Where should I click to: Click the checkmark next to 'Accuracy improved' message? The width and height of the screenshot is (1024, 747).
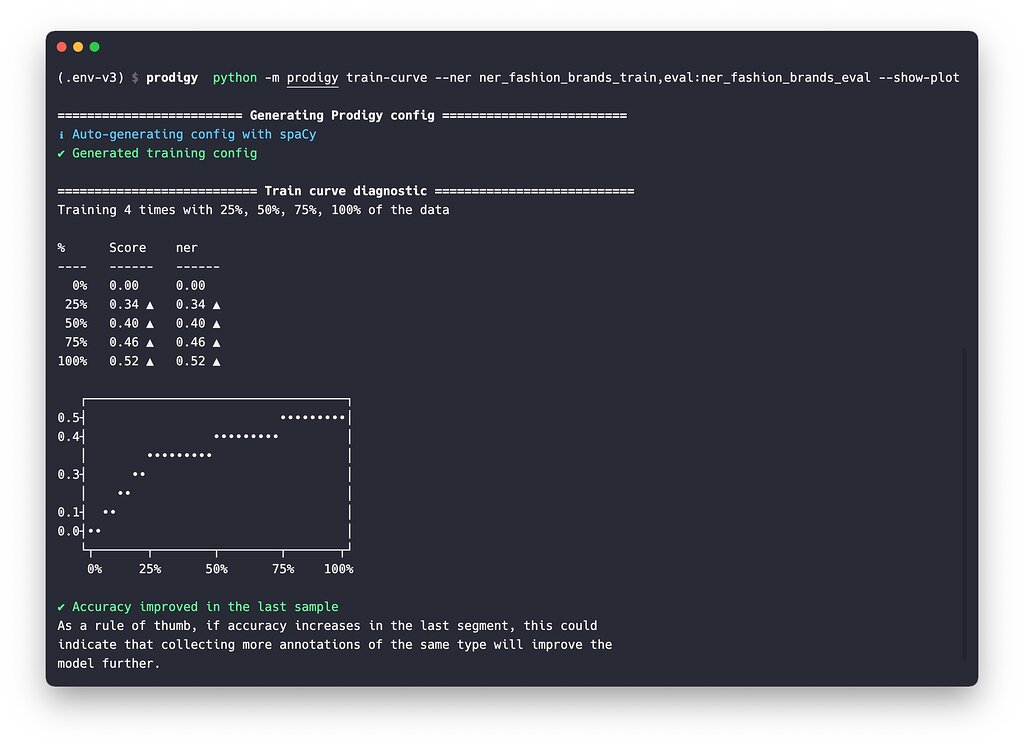[61, 606]
